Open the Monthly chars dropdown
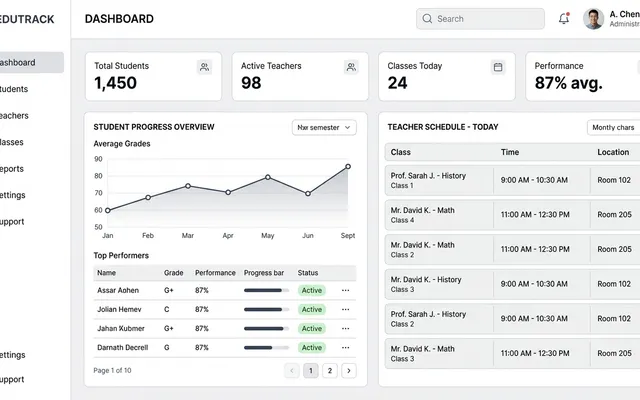The image size is (640, 400). (613, 127)
